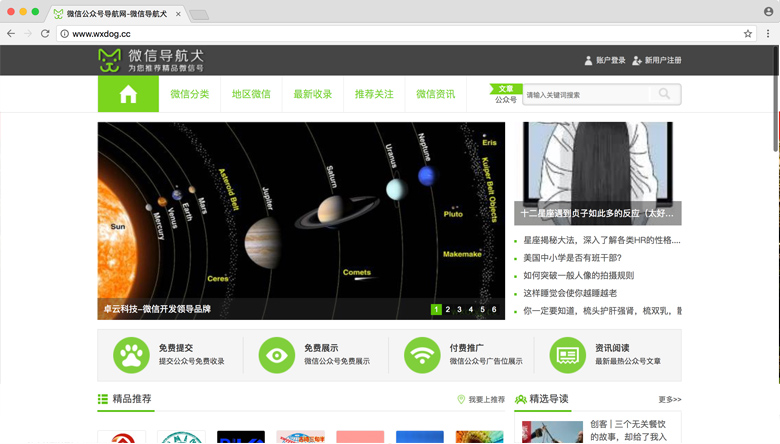Click the 精选导读 people icon
Image resolution: width=780 pixels, height=444 pixels.
520,399
